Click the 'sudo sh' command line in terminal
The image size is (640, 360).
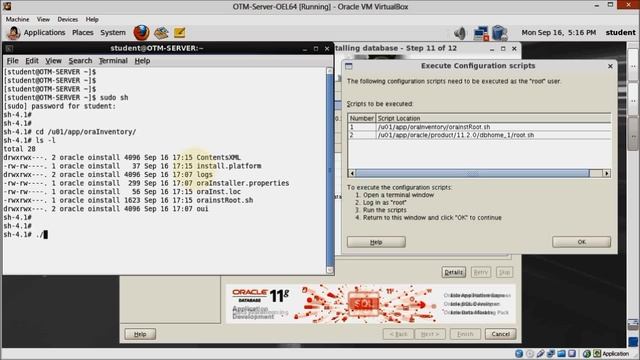66,98
